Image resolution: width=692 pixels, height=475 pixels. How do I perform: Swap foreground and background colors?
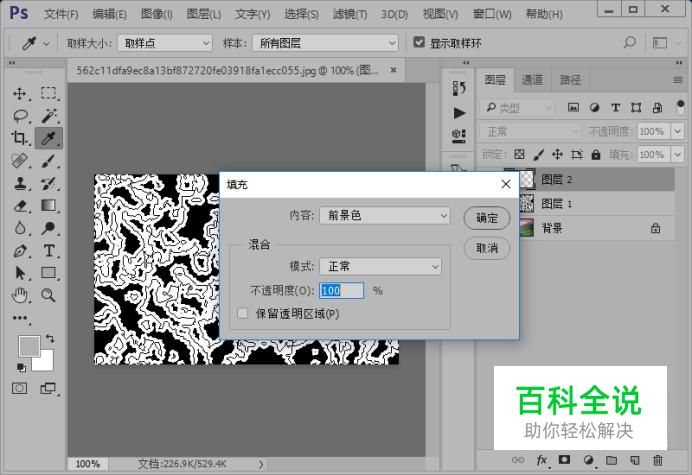[x=50, y=338]
